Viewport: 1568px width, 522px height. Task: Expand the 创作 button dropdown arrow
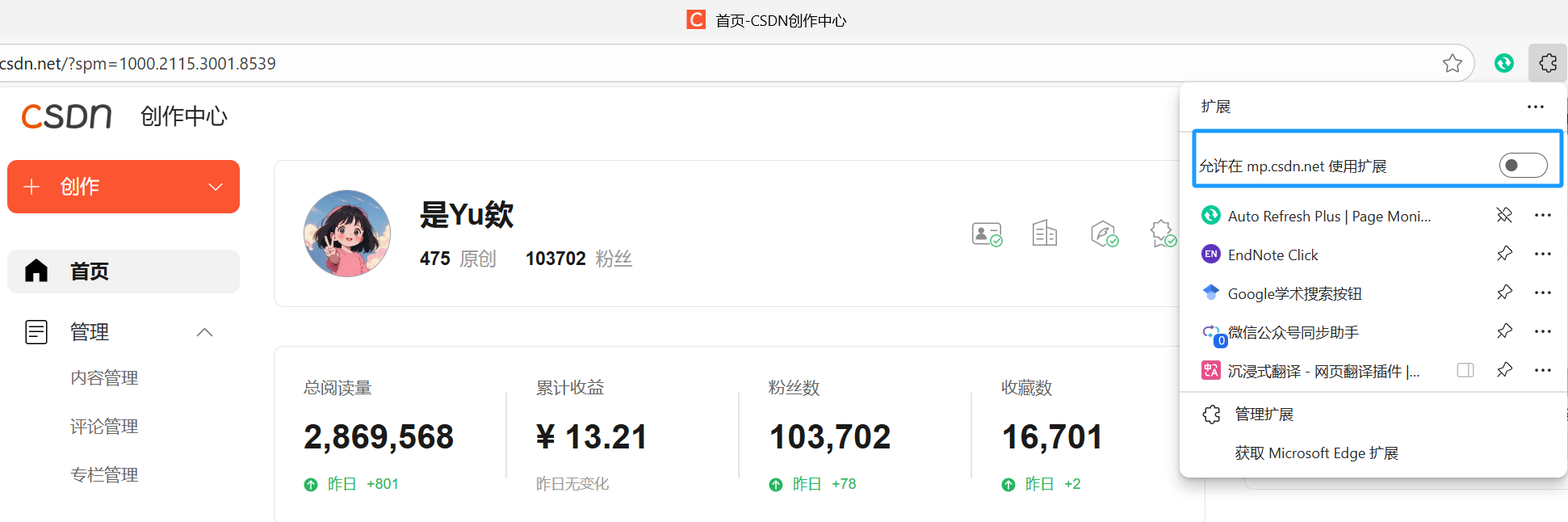click(x=216, y=187)
